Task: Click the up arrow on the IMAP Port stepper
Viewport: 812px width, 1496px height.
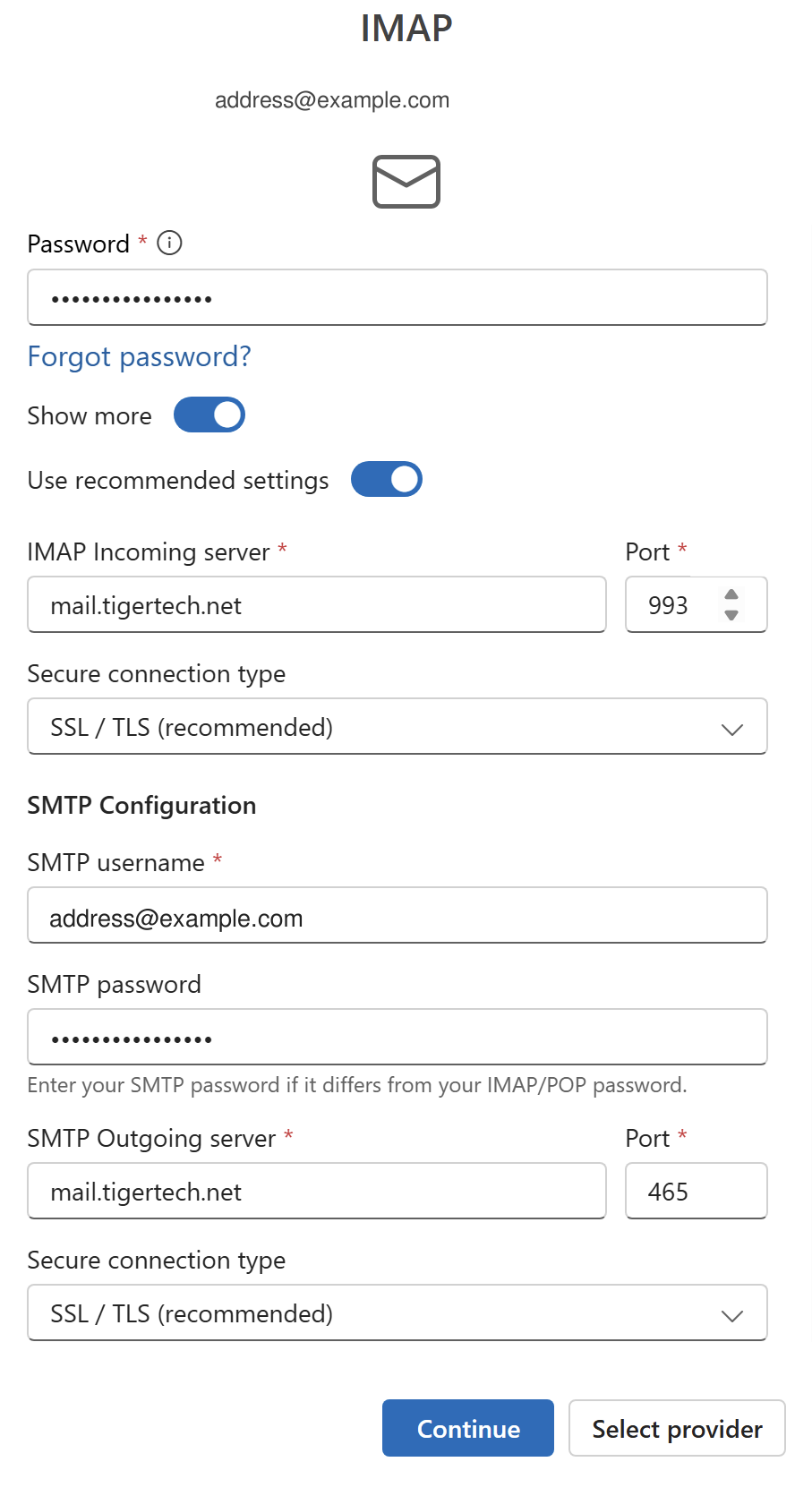Action: coord(731,595)
